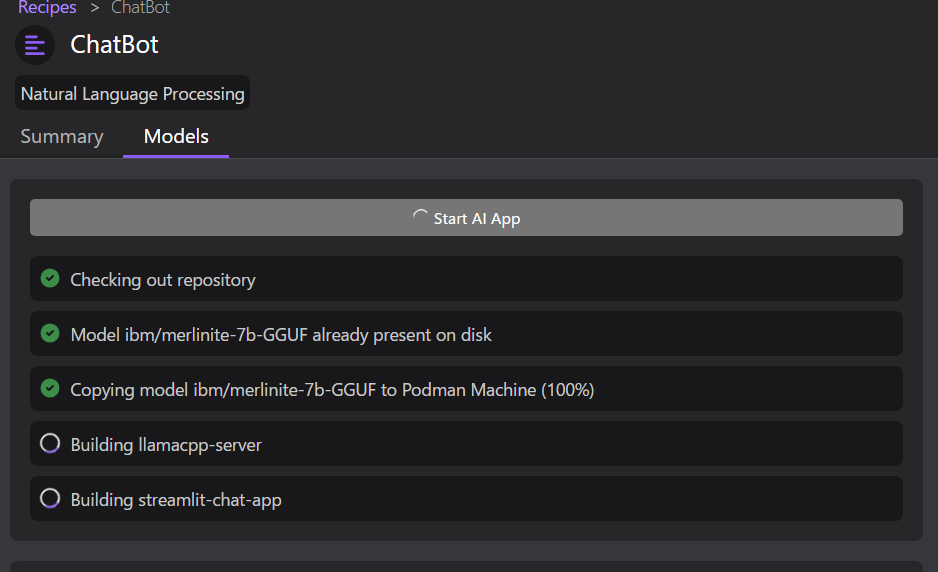Click the breadcrumb separator arrow

[95, 8]
